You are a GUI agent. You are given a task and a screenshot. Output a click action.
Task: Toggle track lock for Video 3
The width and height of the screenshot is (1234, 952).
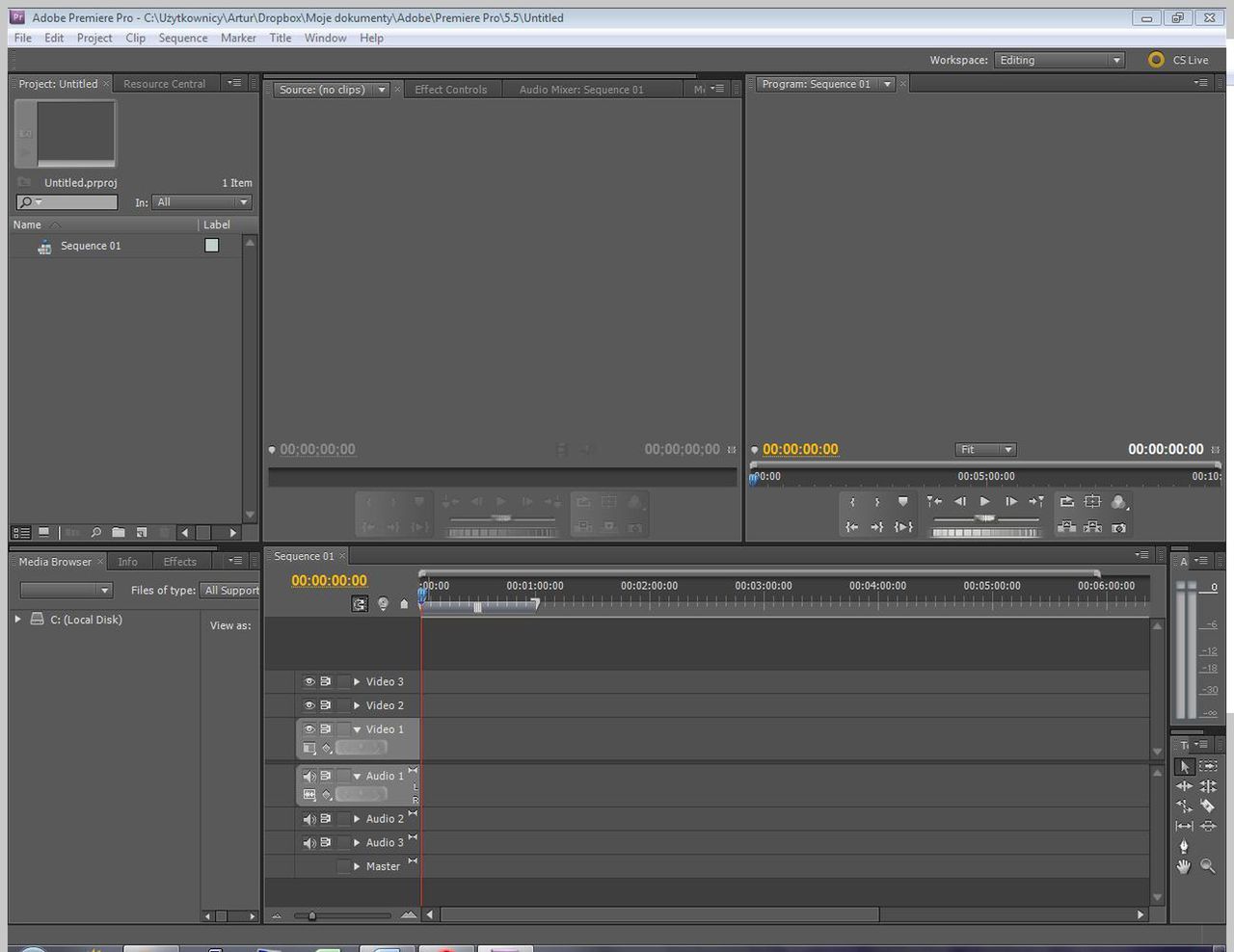coord(343,681)
